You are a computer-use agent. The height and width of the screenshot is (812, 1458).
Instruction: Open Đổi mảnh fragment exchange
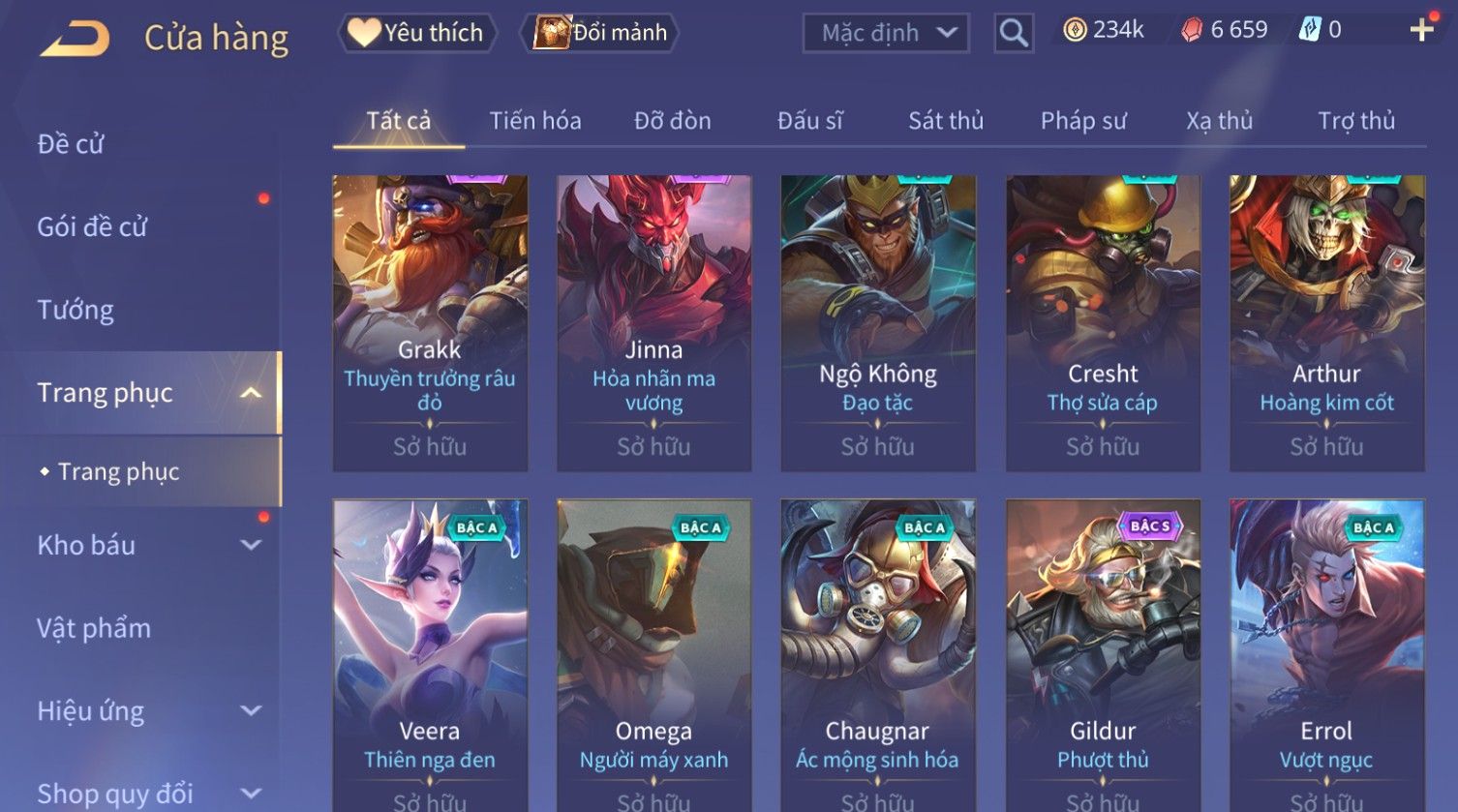tap(600, 33)
